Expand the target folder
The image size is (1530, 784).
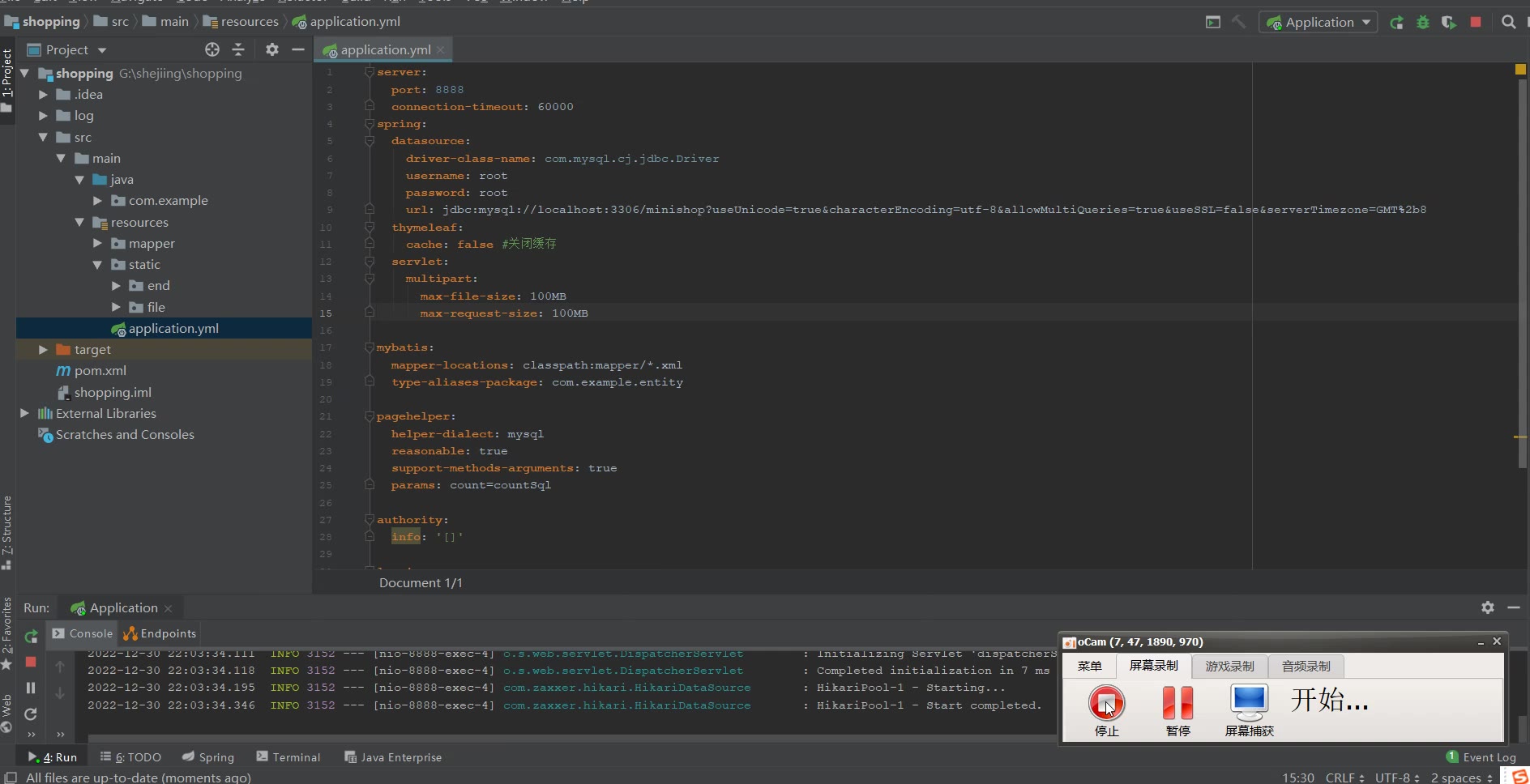43,350
